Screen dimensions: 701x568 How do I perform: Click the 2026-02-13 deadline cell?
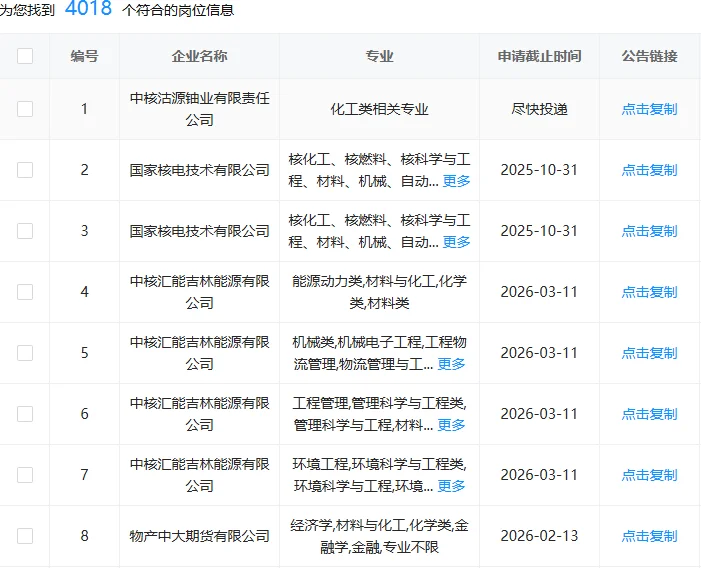[539, 536]
